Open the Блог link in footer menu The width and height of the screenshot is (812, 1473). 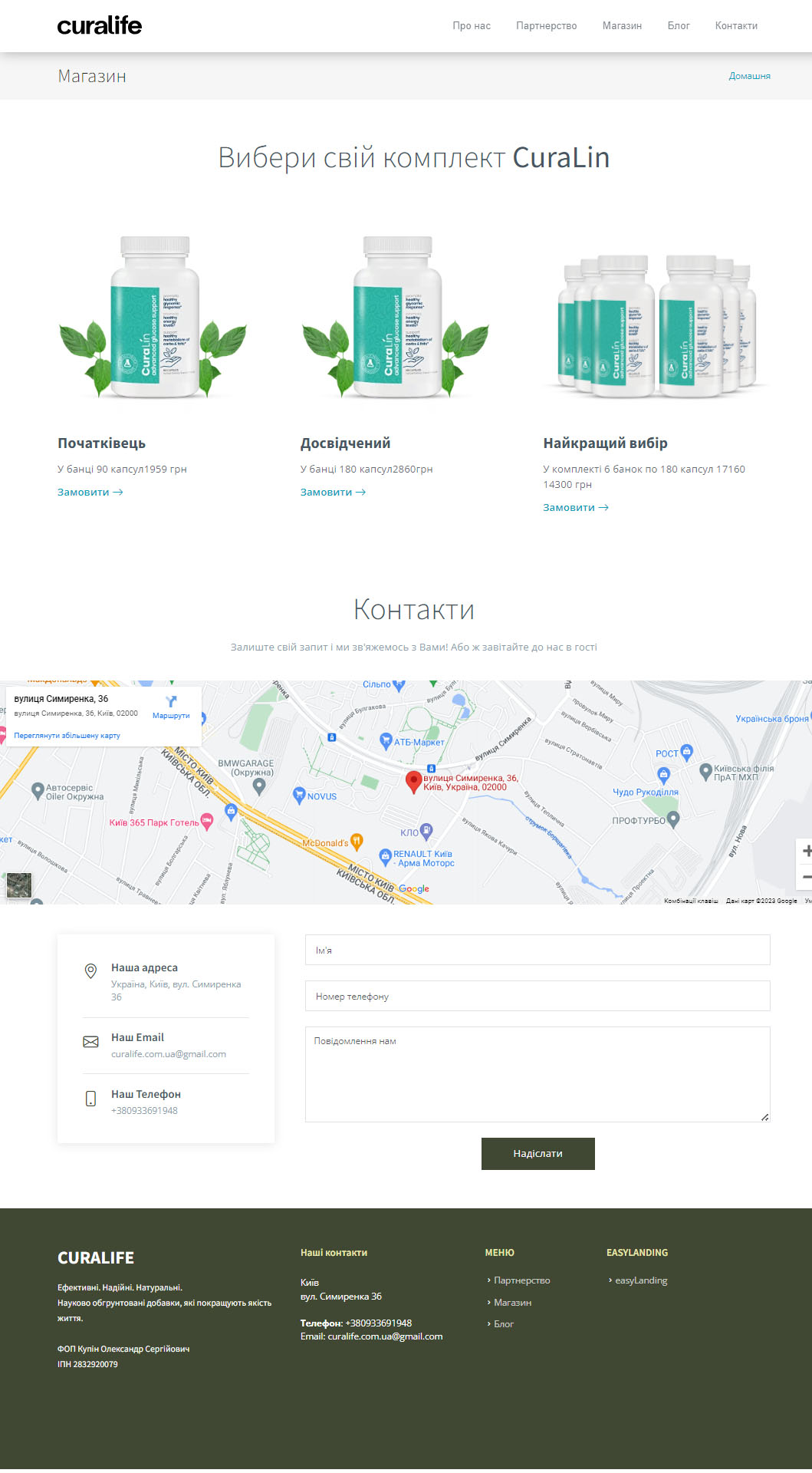click(504, 1324)
